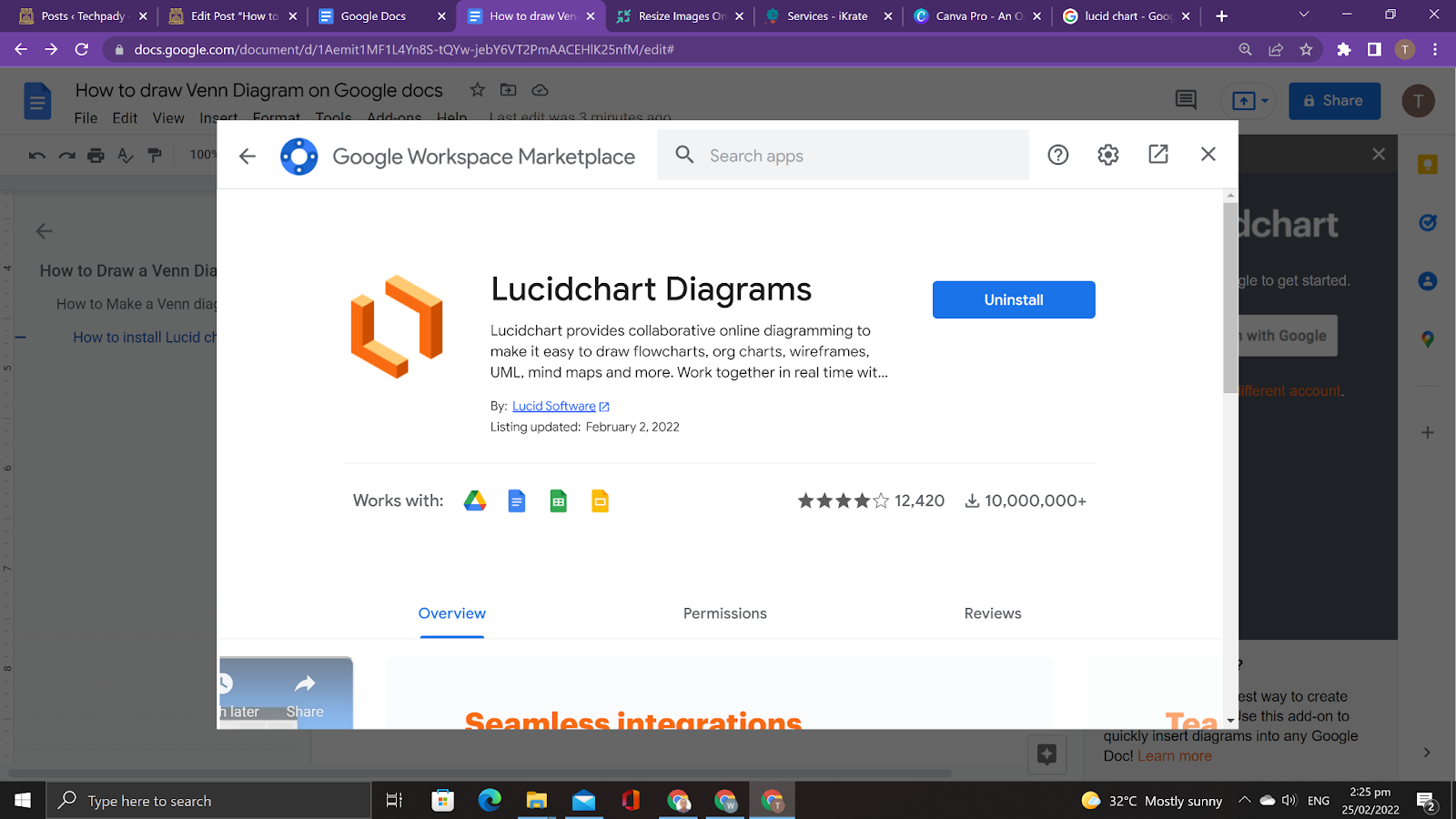Open the Windows notification center

pos(1426,801)
